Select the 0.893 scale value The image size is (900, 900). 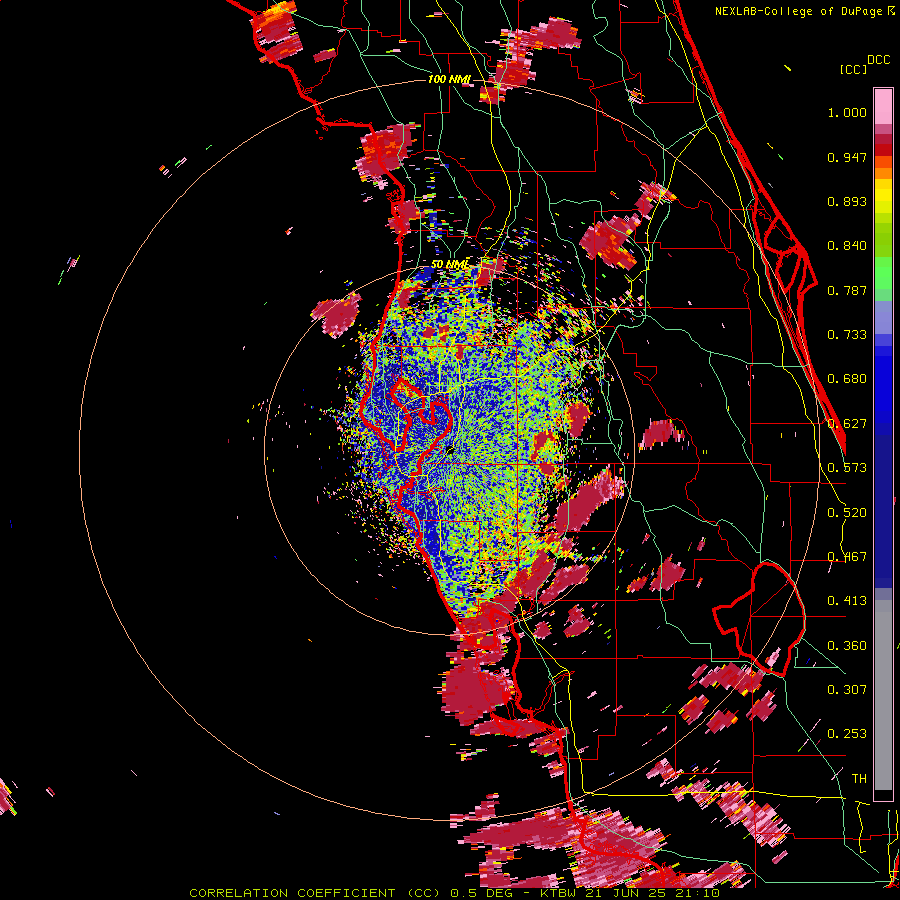pyautogui.click(x=847, y=201)
